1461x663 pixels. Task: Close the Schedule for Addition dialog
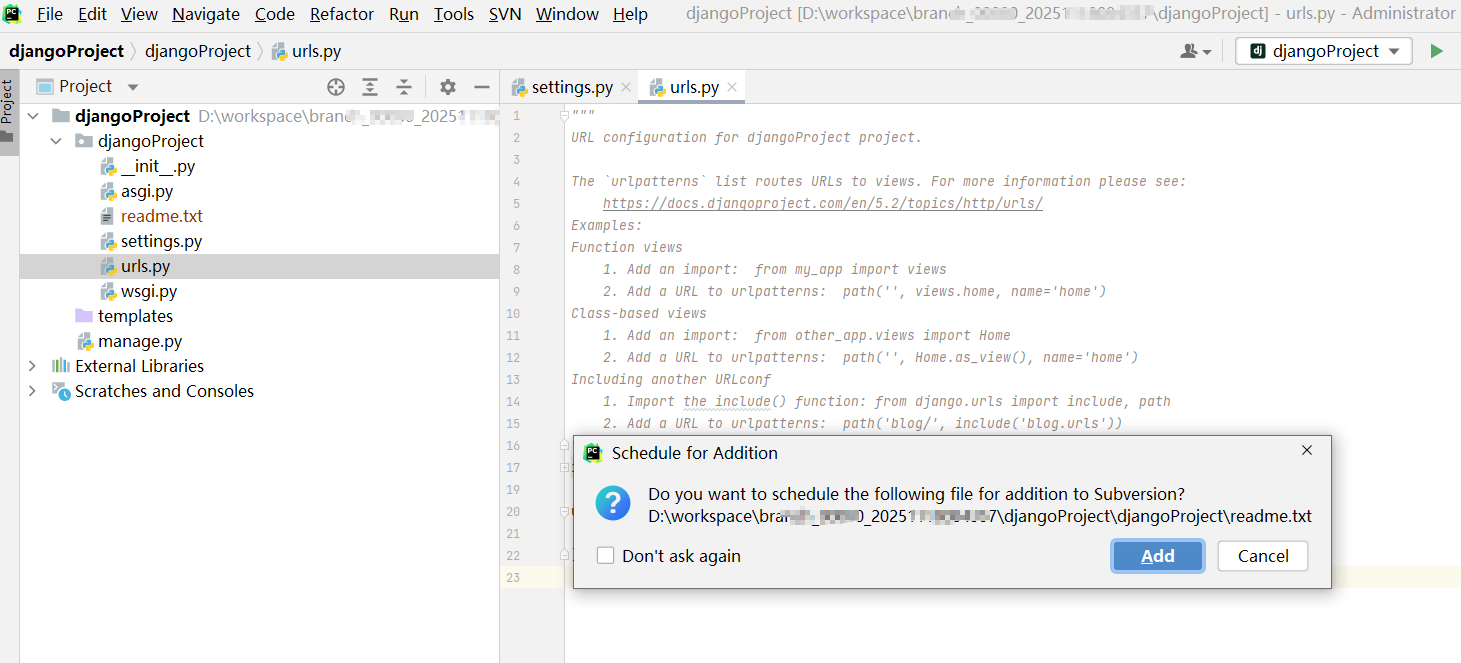[1307, 451]
